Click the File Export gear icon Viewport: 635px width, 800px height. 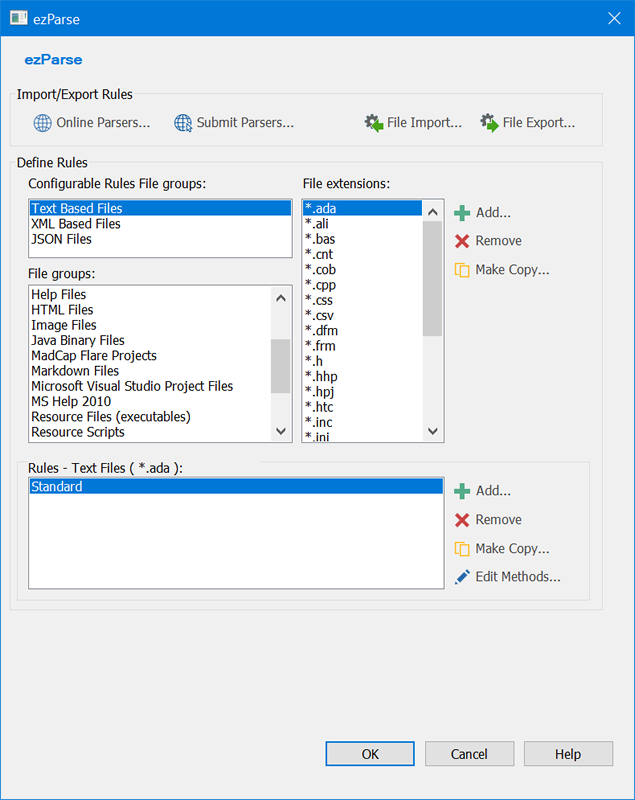click(489, 123)
